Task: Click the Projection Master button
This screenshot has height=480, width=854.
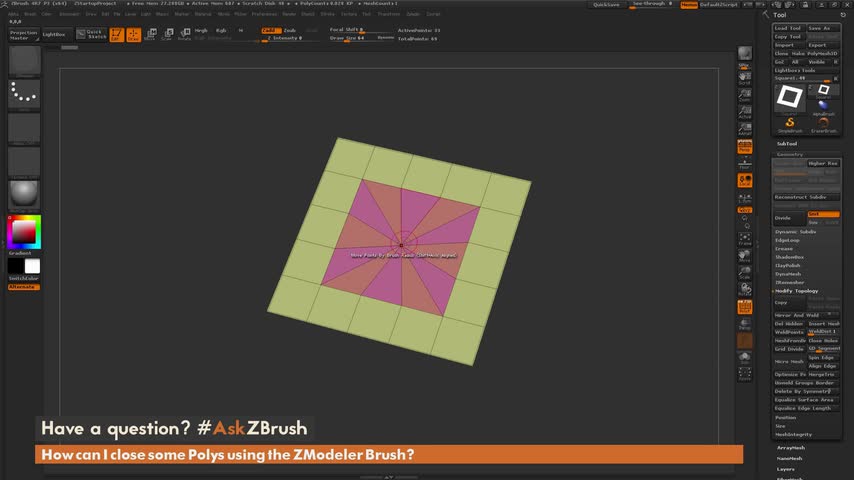Action: 24,35
